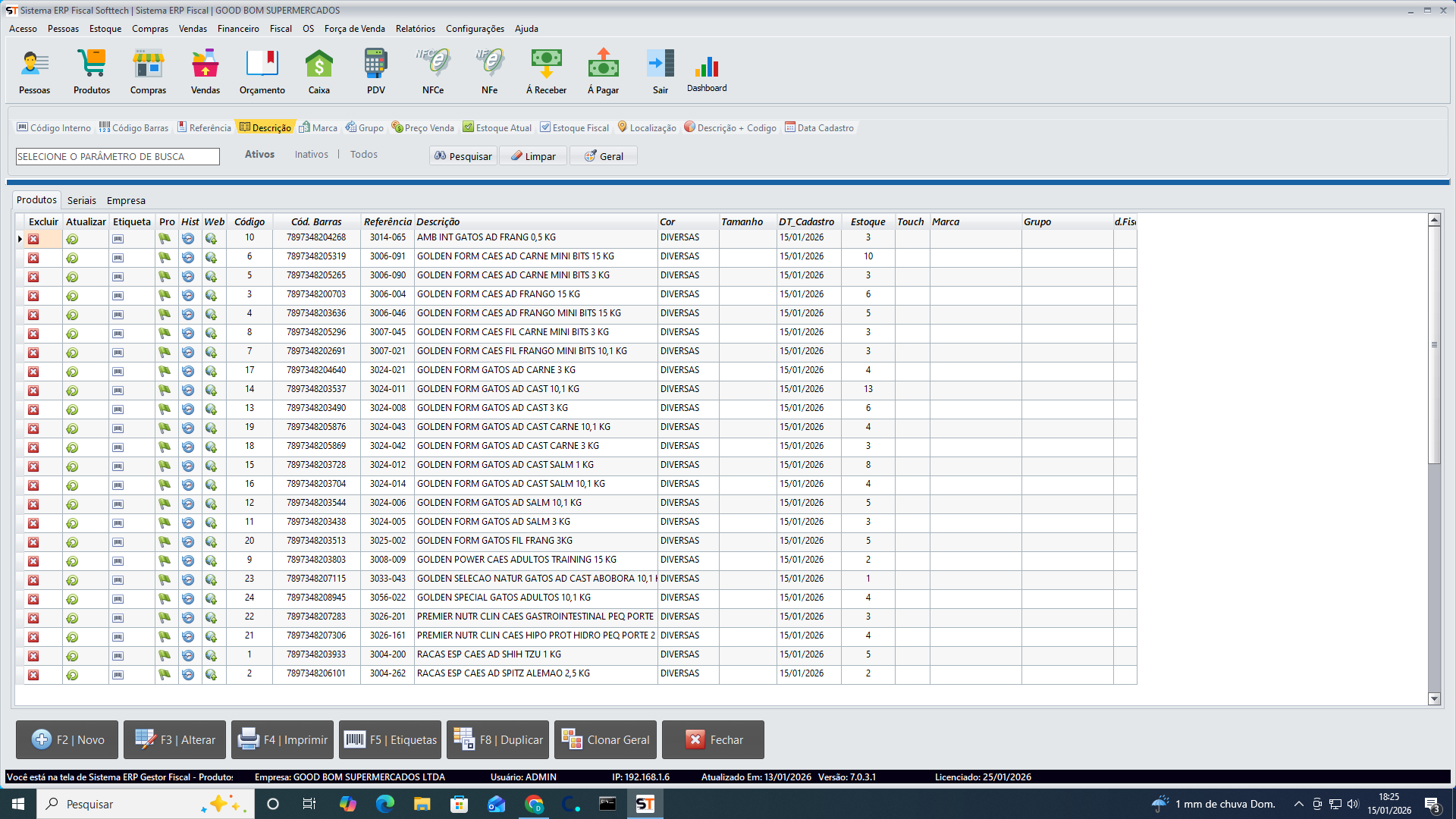Open the Dashboard icon
The image size is (1456, 819).
[706, 70]
